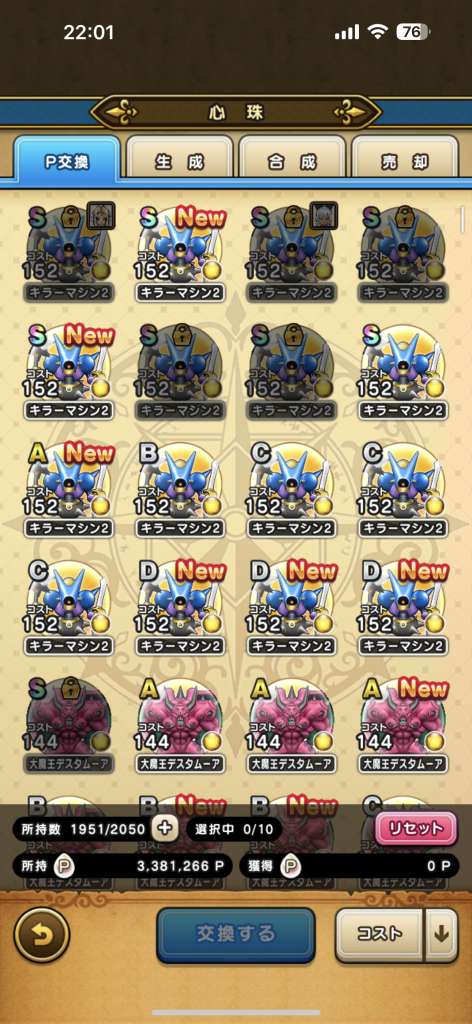472x1024 pixels.
Task: Switch to the 生成 tab
Action: [180, 162]
